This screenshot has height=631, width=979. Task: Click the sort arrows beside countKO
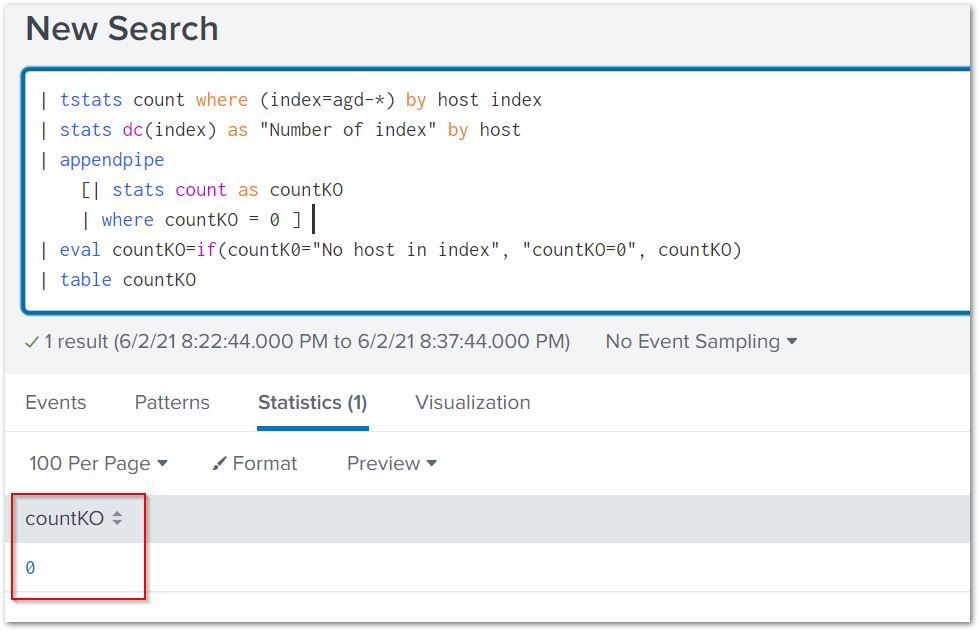[x=117, y=518]
